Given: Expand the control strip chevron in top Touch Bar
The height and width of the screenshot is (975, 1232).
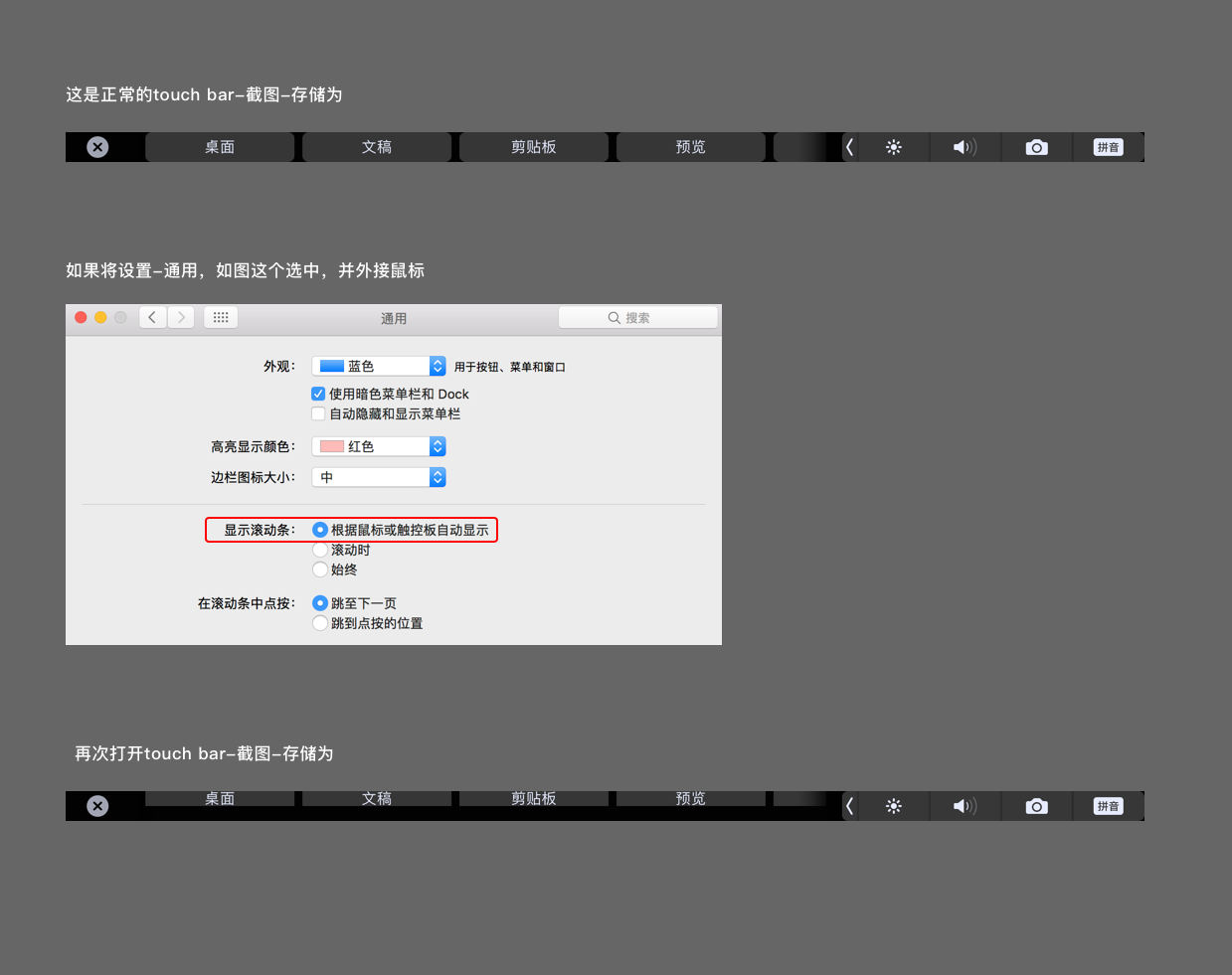Looking at the screenshot, I should coord(849,147).
